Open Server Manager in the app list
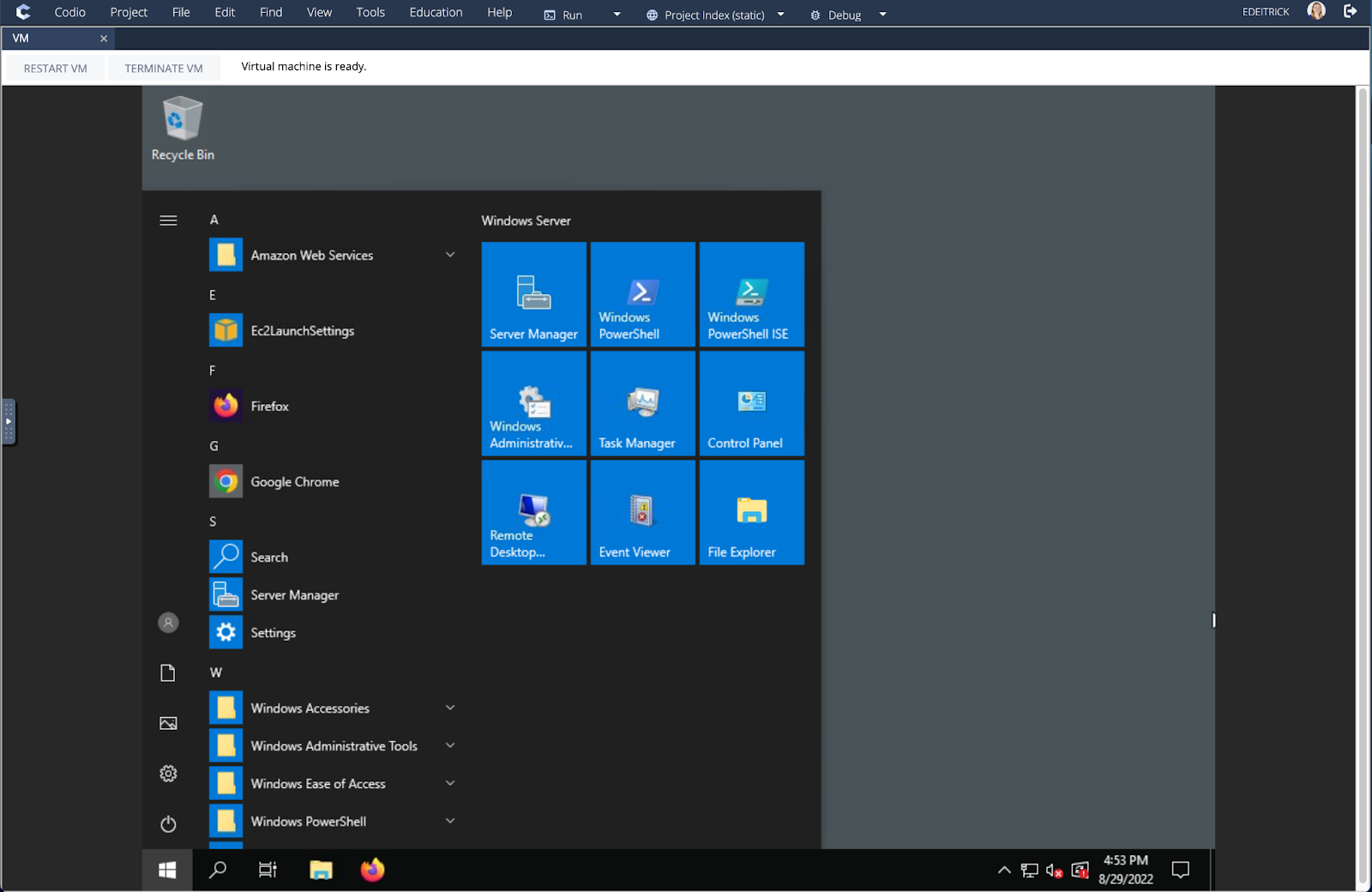The image size is (1372, 892). coord(334,595)
